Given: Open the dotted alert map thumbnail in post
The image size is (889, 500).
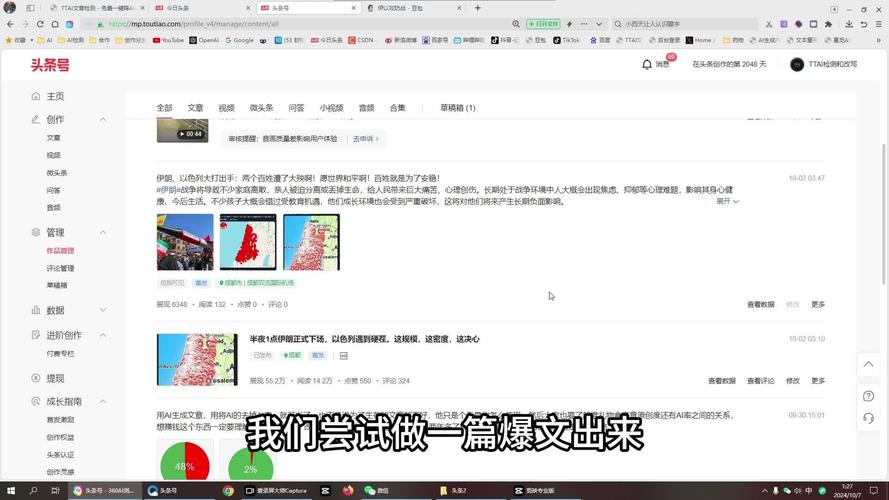Looking at the screenshot, I should tap(311, 242).
